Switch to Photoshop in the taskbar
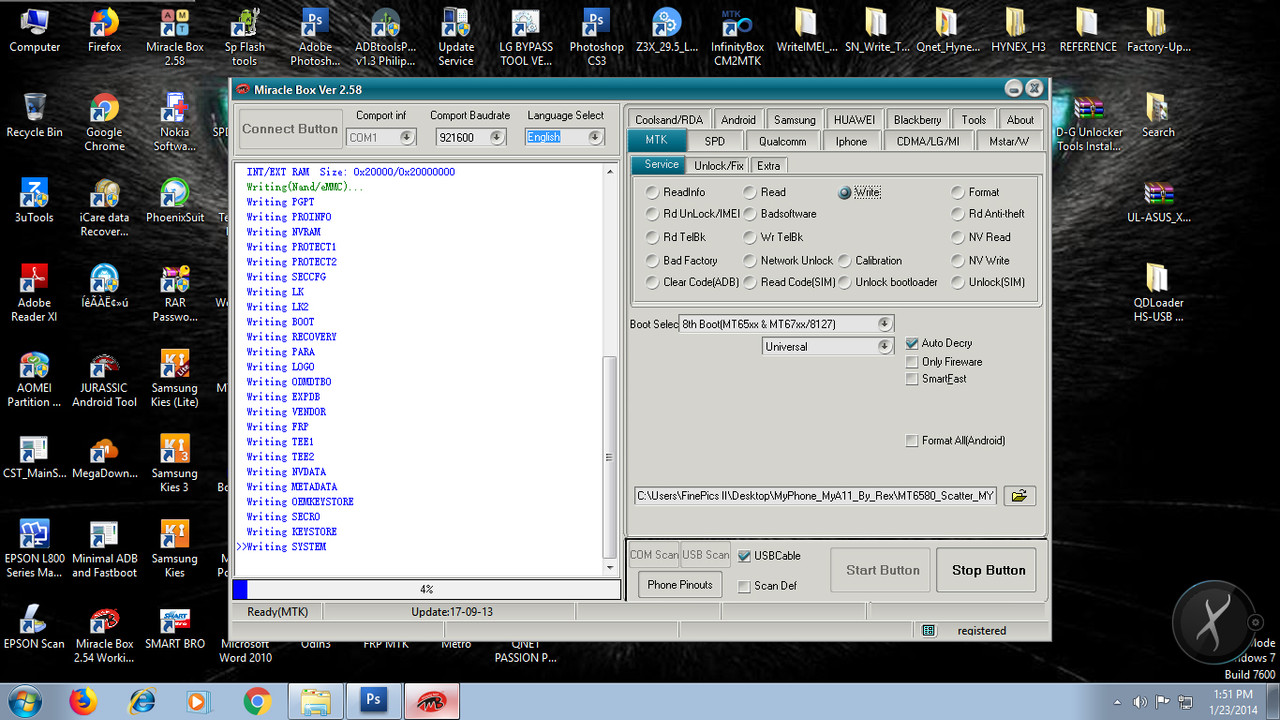Screen dimensions: 1280x720 tap(373, 700)
